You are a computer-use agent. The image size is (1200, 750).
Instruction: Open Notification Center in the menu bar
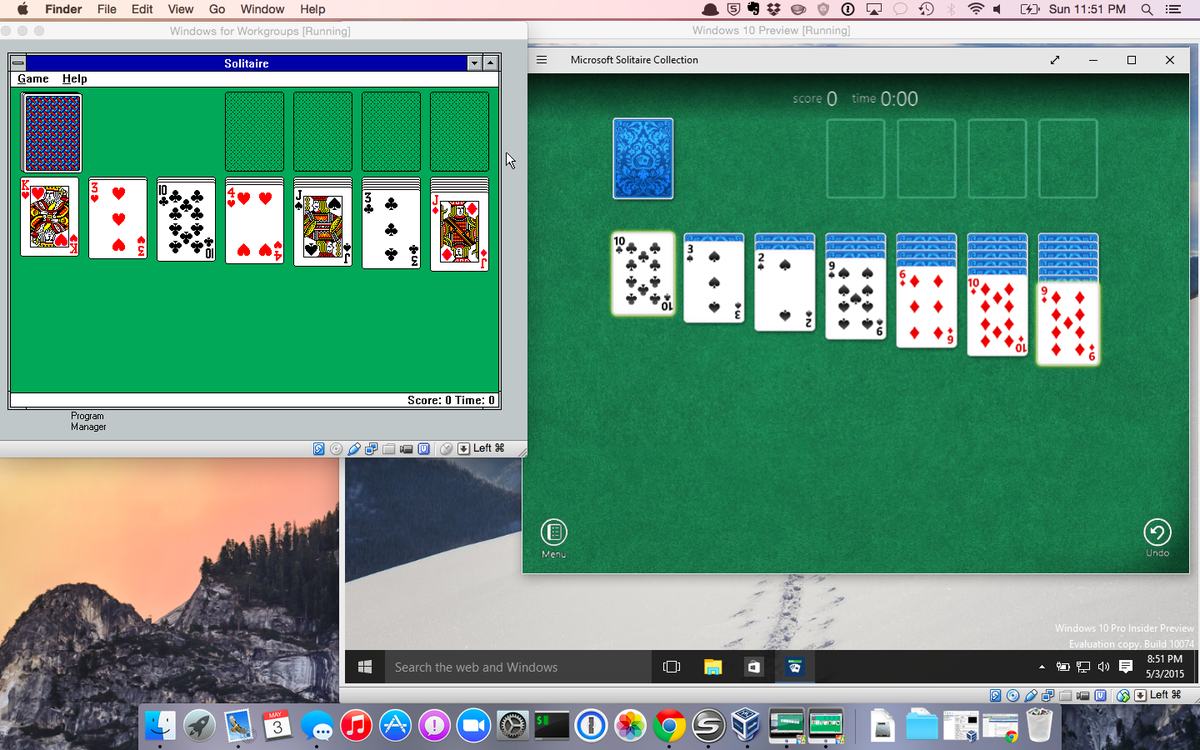pos(1173,9)
